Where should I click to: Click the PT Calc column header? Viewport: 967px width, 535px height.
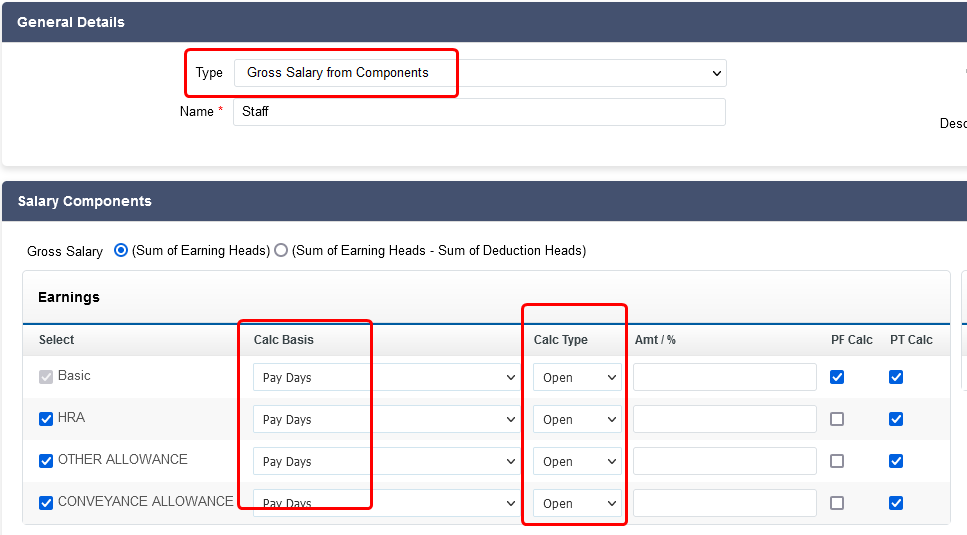point(911,340)
